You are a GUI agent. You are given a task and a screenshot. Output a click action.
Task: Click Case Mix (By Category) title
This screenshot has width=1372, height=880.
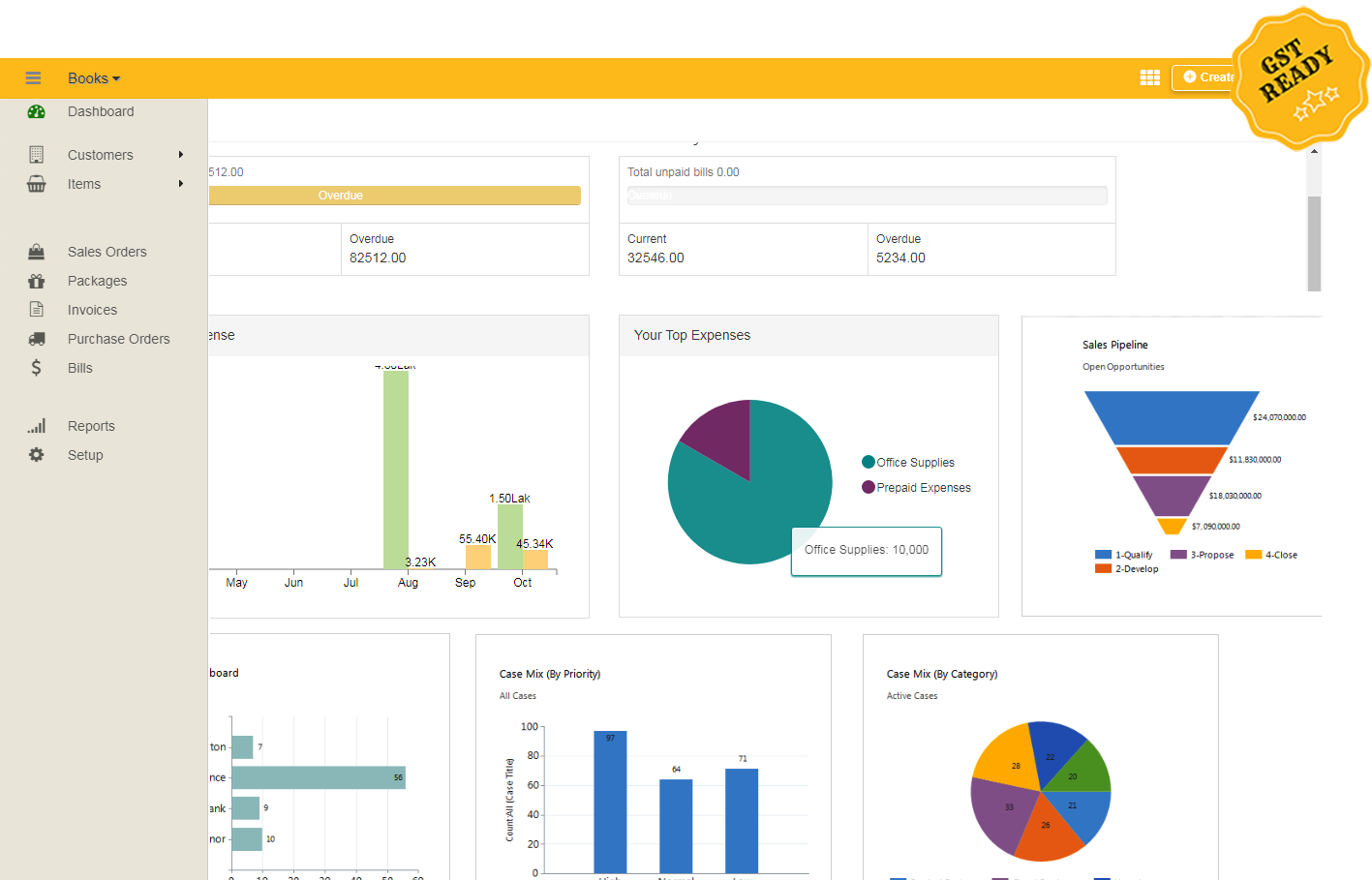point(942,674)
